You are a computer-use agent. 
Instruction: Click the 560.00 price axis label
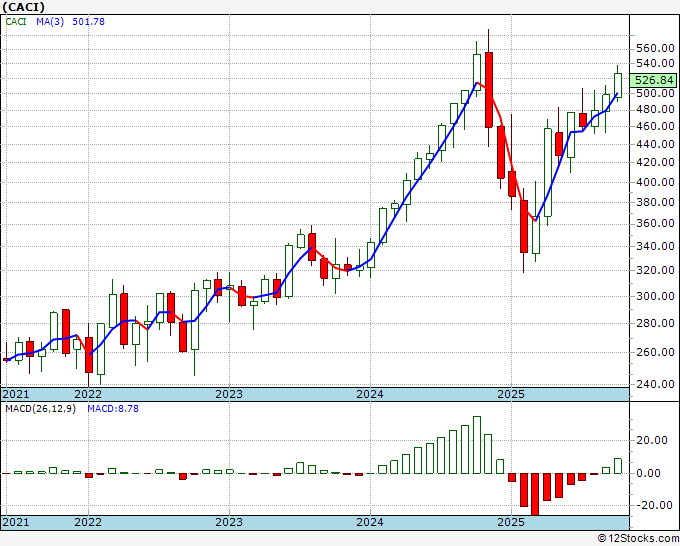click(656, 48)
